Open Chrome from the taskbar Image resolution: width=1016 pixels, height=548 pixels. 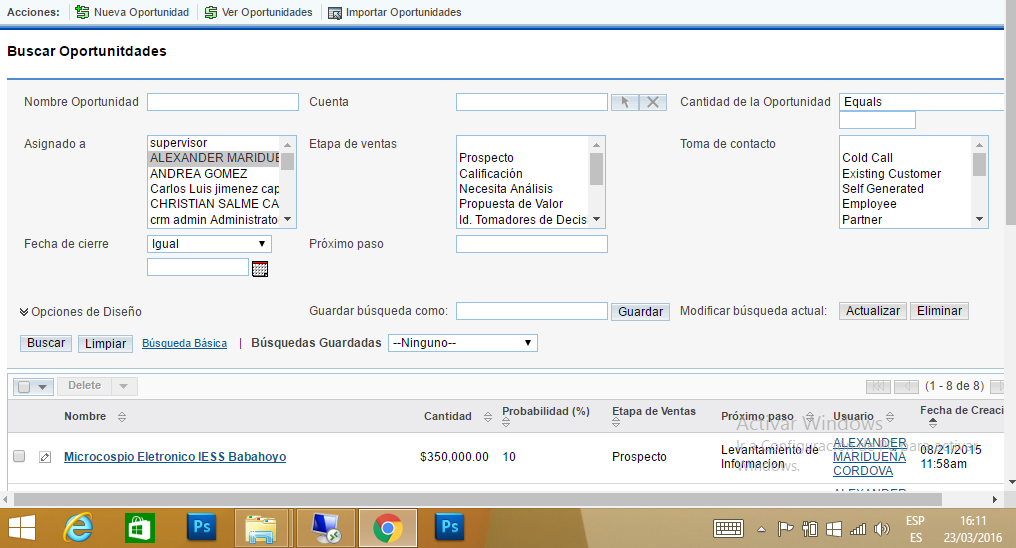(387, 527)
